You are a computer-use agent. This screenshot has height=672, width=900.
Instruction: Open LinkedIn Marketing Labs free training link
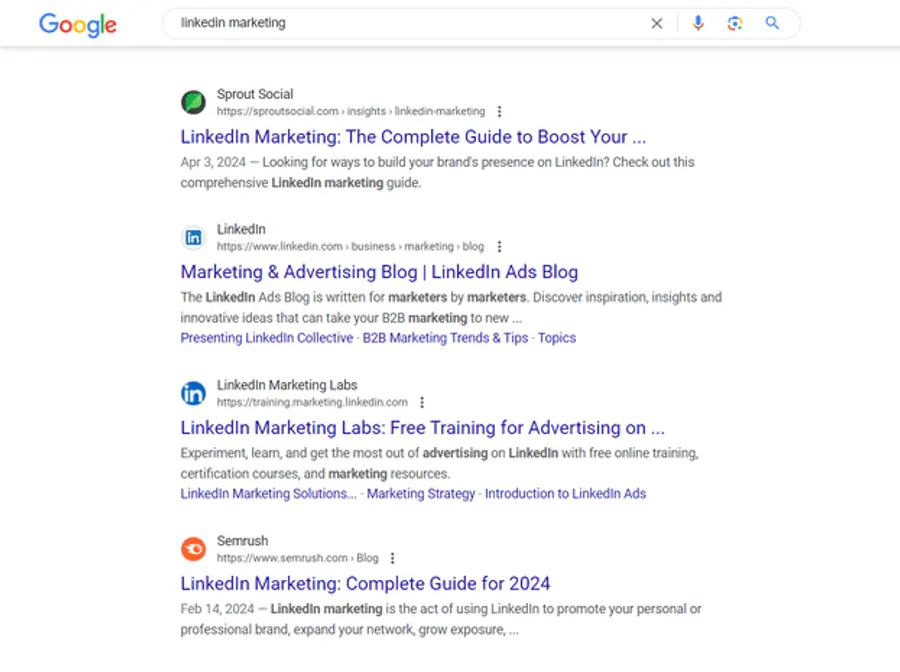click(x=420, y=428)
